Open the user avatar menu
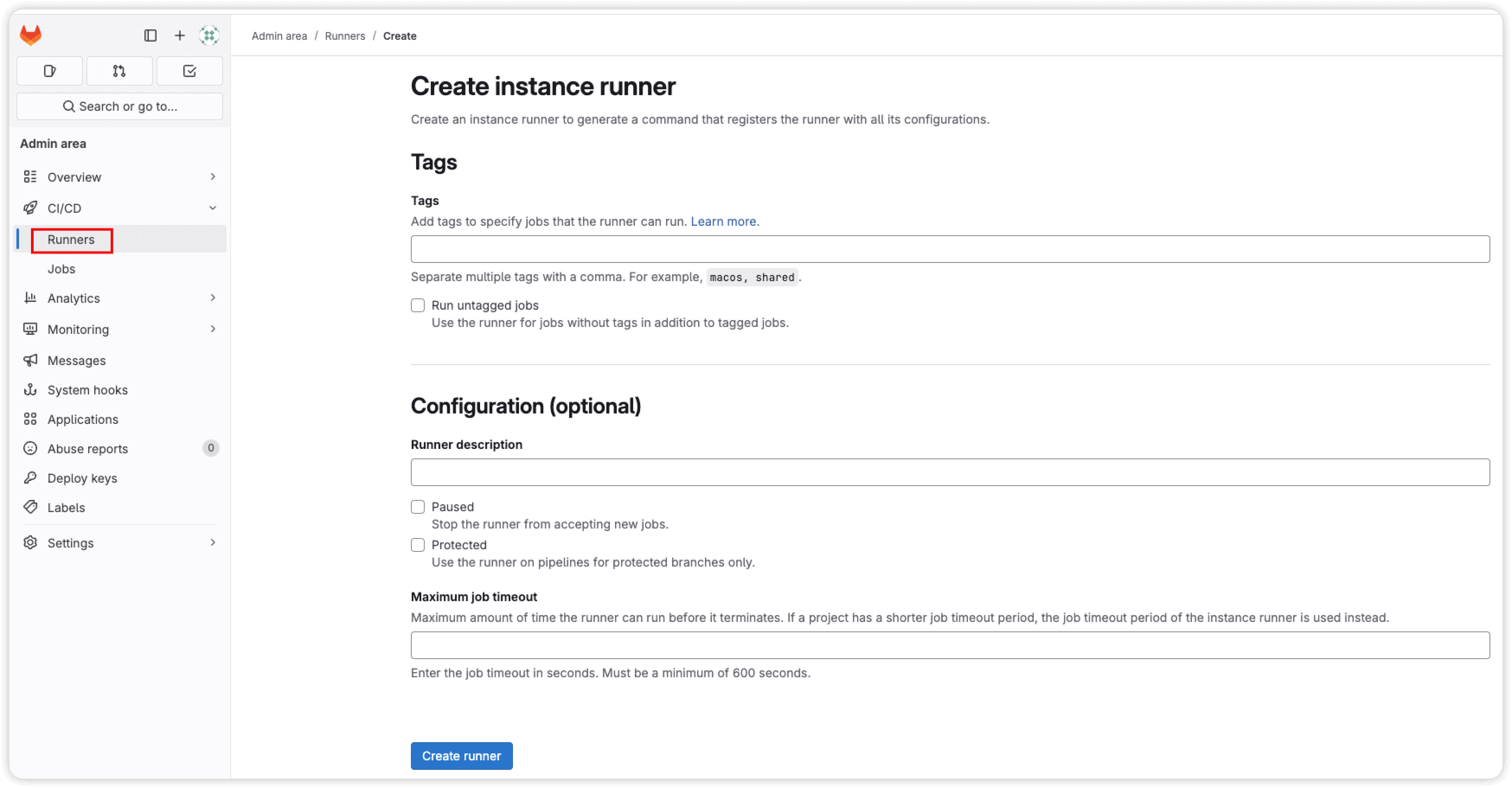Image resolution: width=1512 pixels, height=788 pixels. [x=209, y=35]
